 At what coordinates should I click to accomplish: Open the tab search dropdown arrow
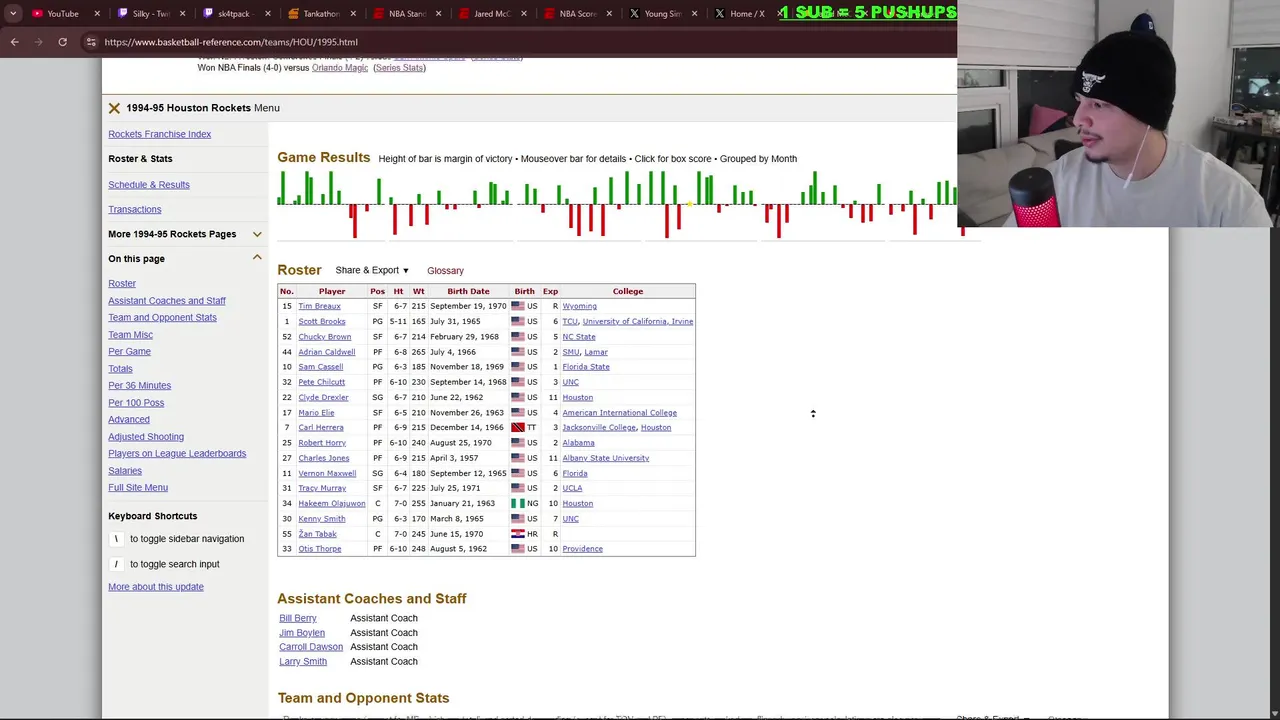pos(13,13)
